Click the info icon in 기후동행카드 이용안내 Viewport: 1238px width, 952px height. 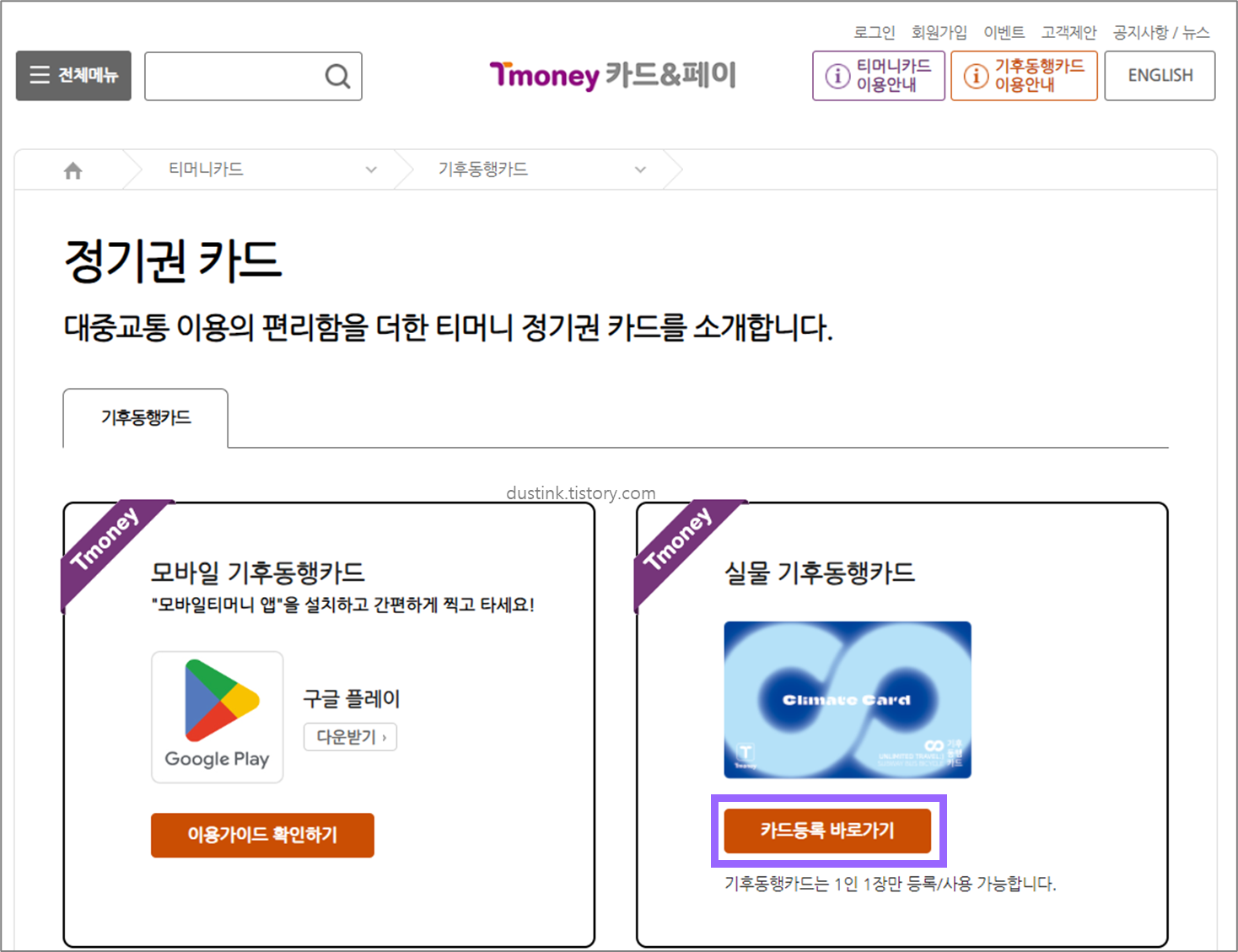(976, 76)
